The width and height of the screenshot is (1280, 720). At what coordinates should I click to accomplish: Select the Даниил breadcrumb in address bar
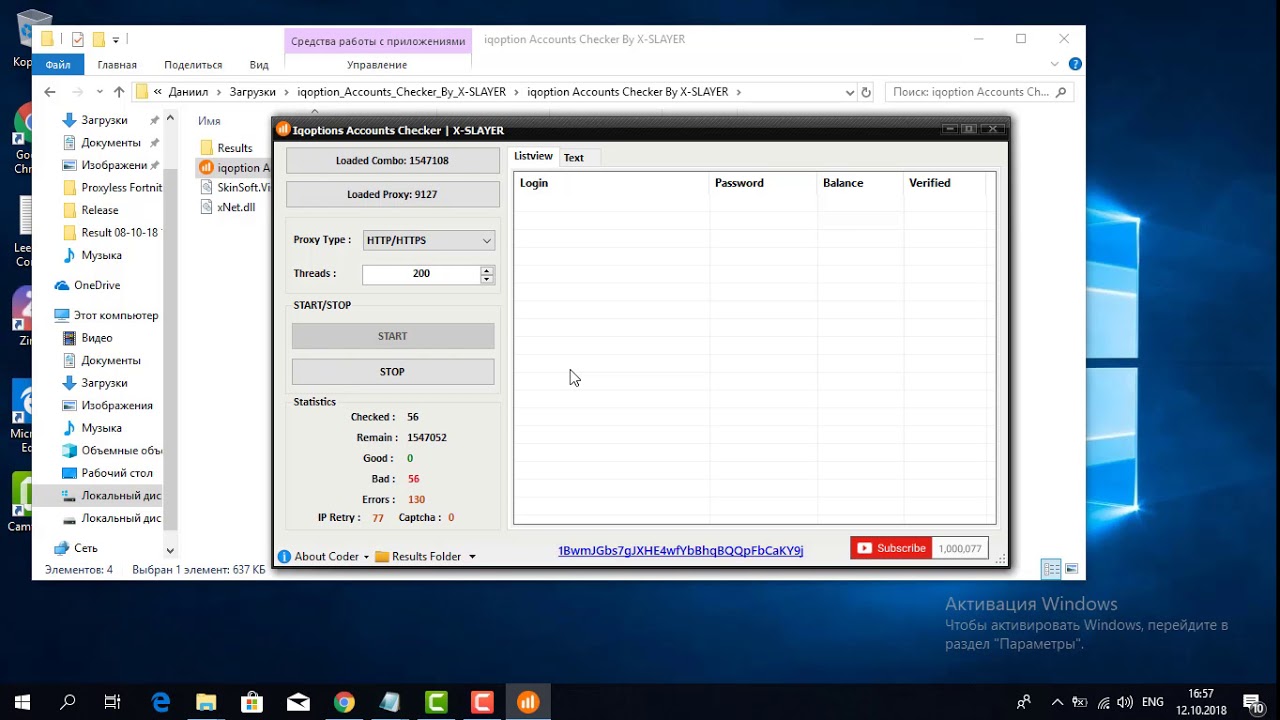(x=188, y=92)
